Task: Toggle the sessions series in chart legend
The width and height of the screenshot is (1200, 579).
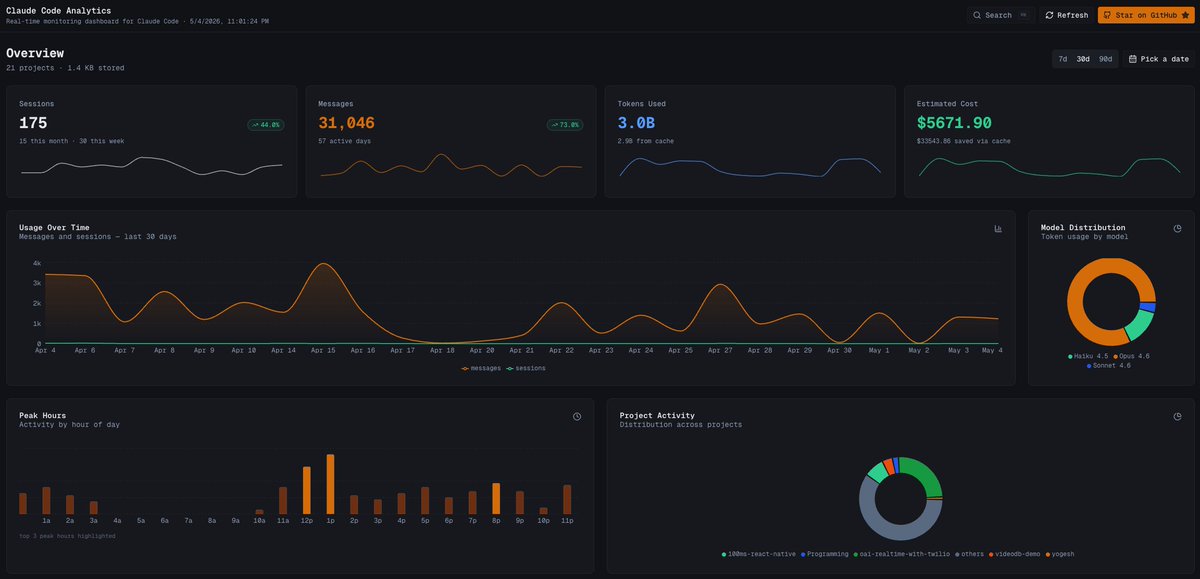Action: click(525, 368)
